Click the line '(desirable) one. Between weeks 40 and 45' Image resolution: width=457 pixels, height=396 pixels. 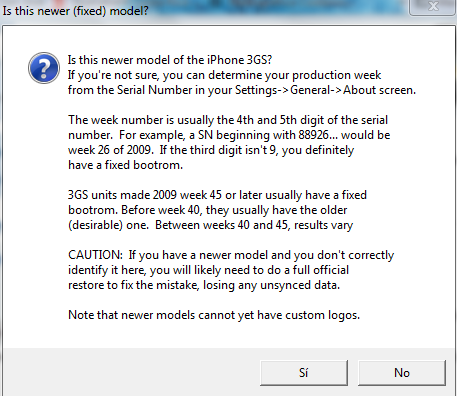(210, 225)
